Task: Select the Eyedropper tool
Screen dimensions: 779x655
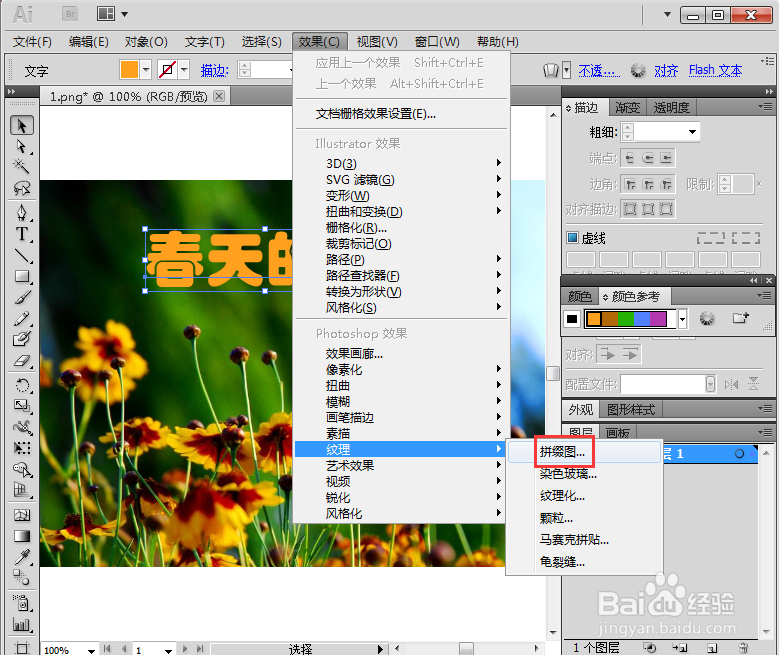Action: pos(21,557)
